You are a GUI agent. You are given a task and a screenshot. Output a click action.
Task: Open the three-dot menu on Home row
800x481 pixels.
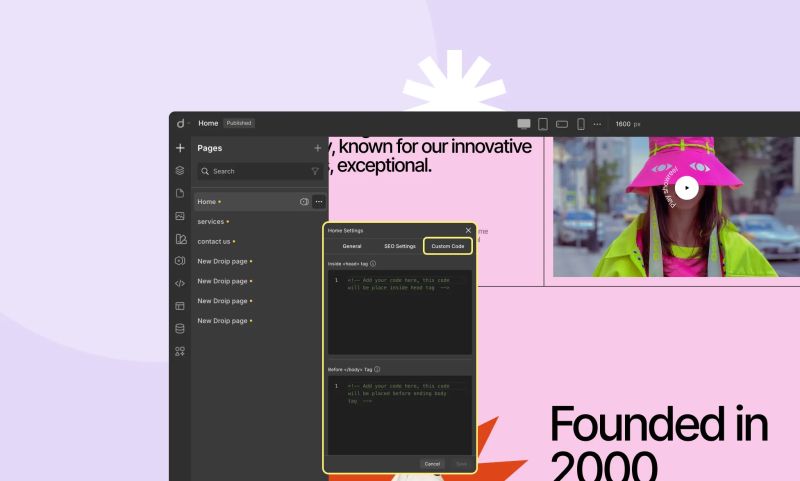[x=319, y=202]
